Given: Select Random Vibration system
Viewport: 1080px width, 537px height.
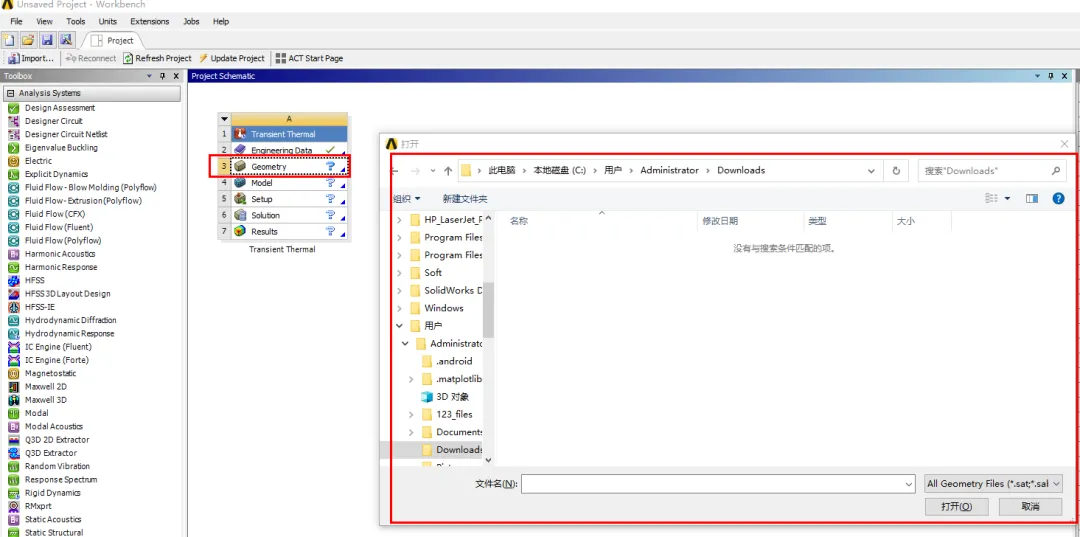Looking at the screenshot, I should (x=57, y=466).
